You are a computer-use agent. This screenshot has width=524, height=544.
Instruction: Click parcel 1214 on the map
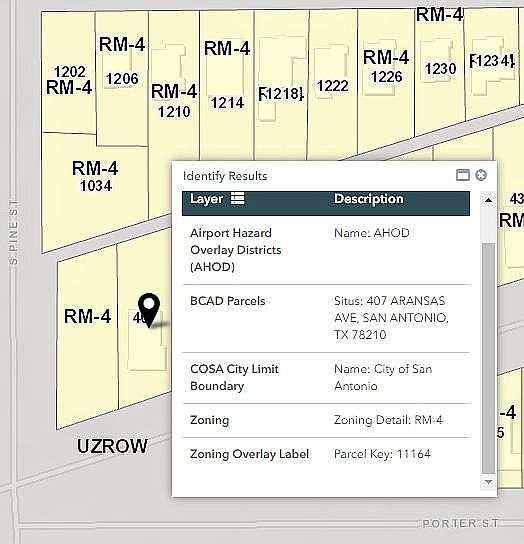tap(227, 103)
